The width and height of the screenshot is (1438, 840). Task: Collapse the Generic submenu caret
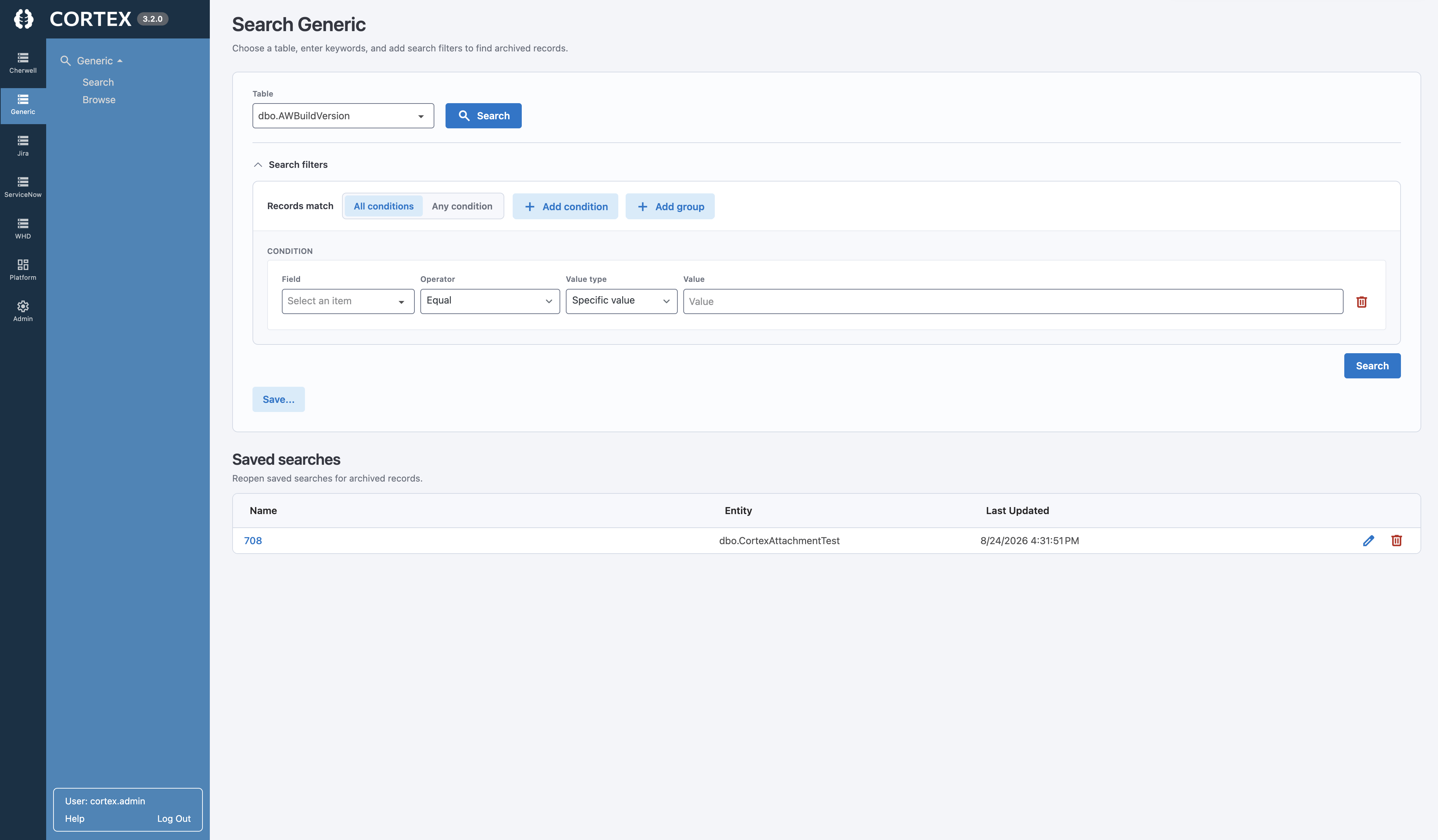(120, 61)
